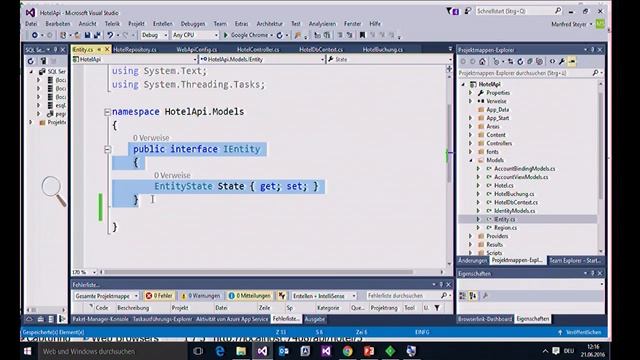
Task: Toggle the 0 Warnungen warnings filter
Action: point(201,296)
